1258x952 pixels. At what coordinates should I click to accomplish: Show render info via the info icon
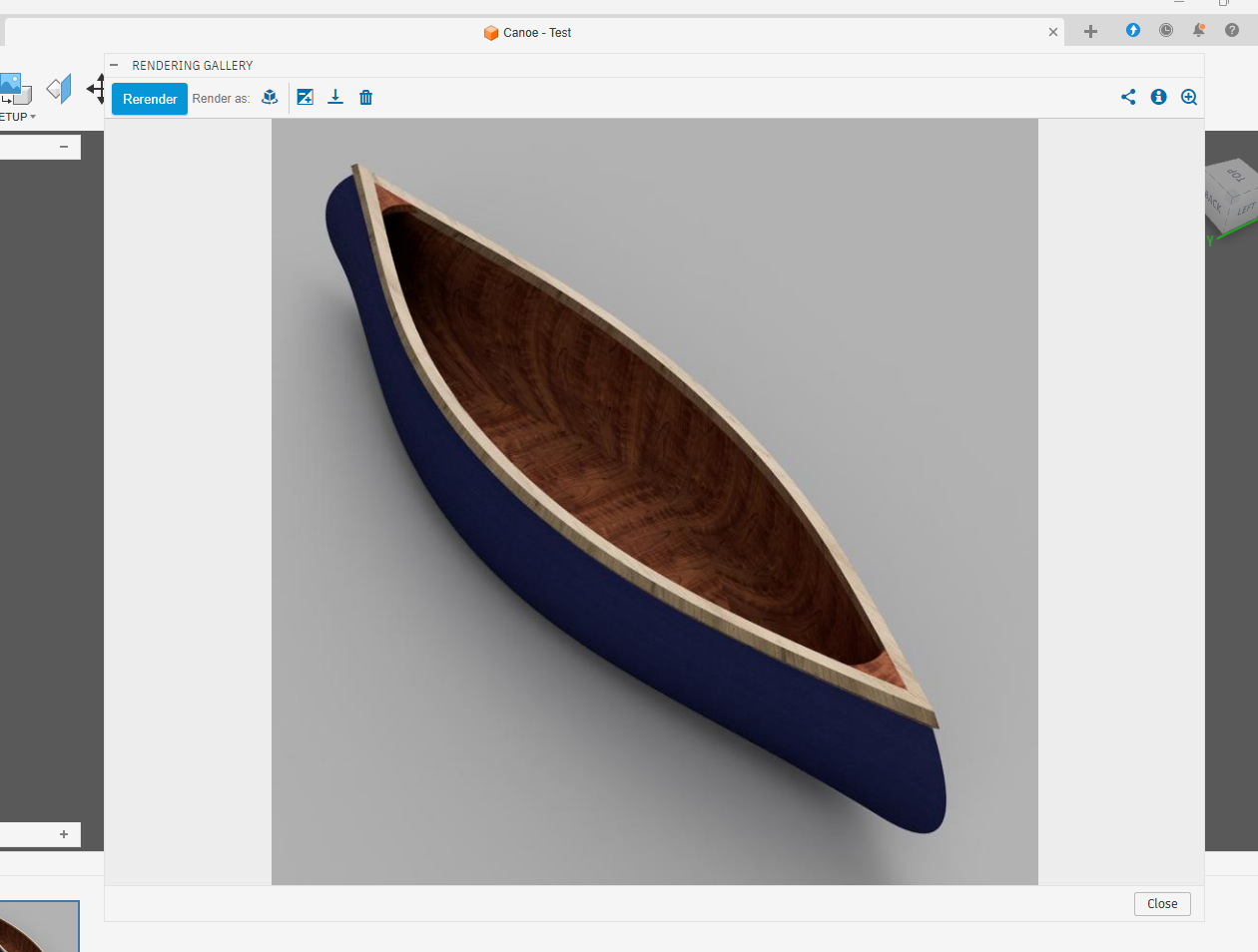pos(1158,97)
